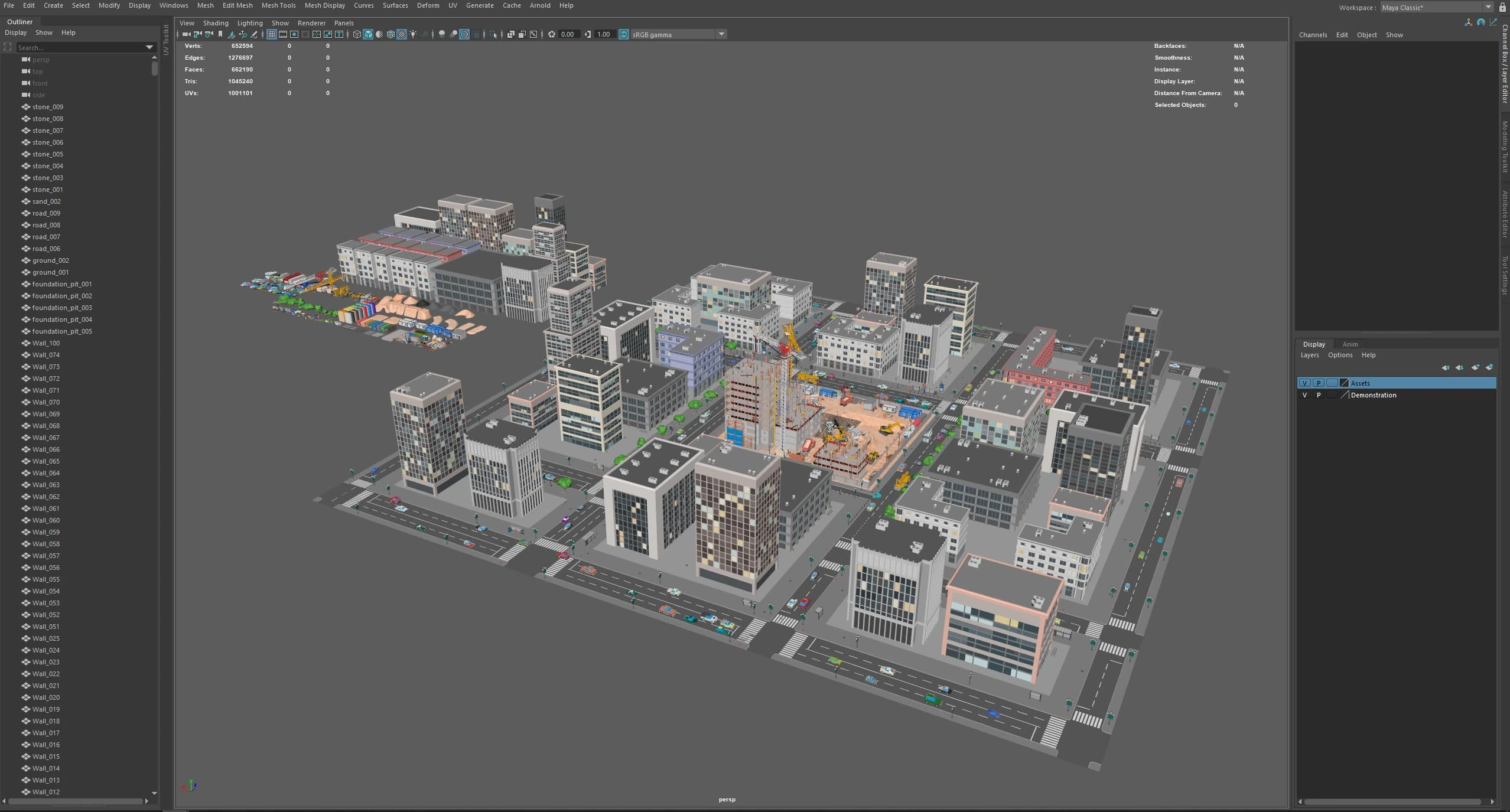The width and height of the screenshot is (1510, 812).
Task: Enable use all lights bulb icon
Action: click(x=413, y=34)
